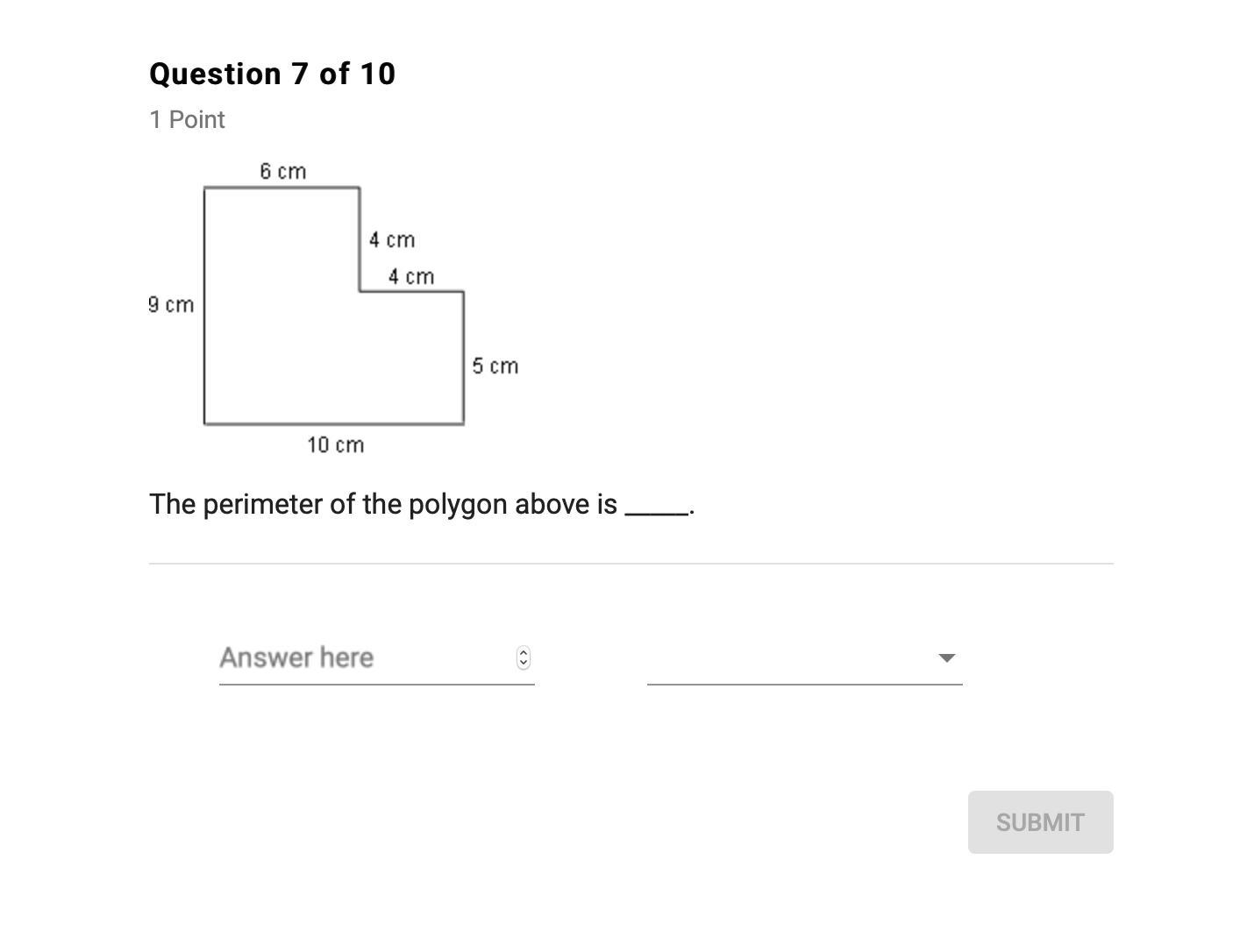Open the units dropdown arrow
The height and width of the screenshot is (952, 1240).
[x=946, y=657]
